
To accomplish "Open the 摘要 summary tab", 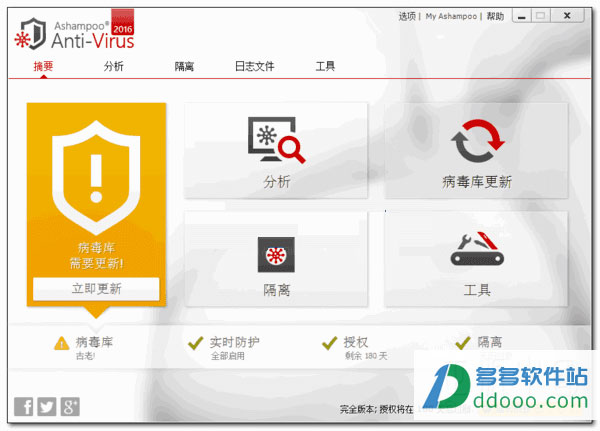I will 43,66.
